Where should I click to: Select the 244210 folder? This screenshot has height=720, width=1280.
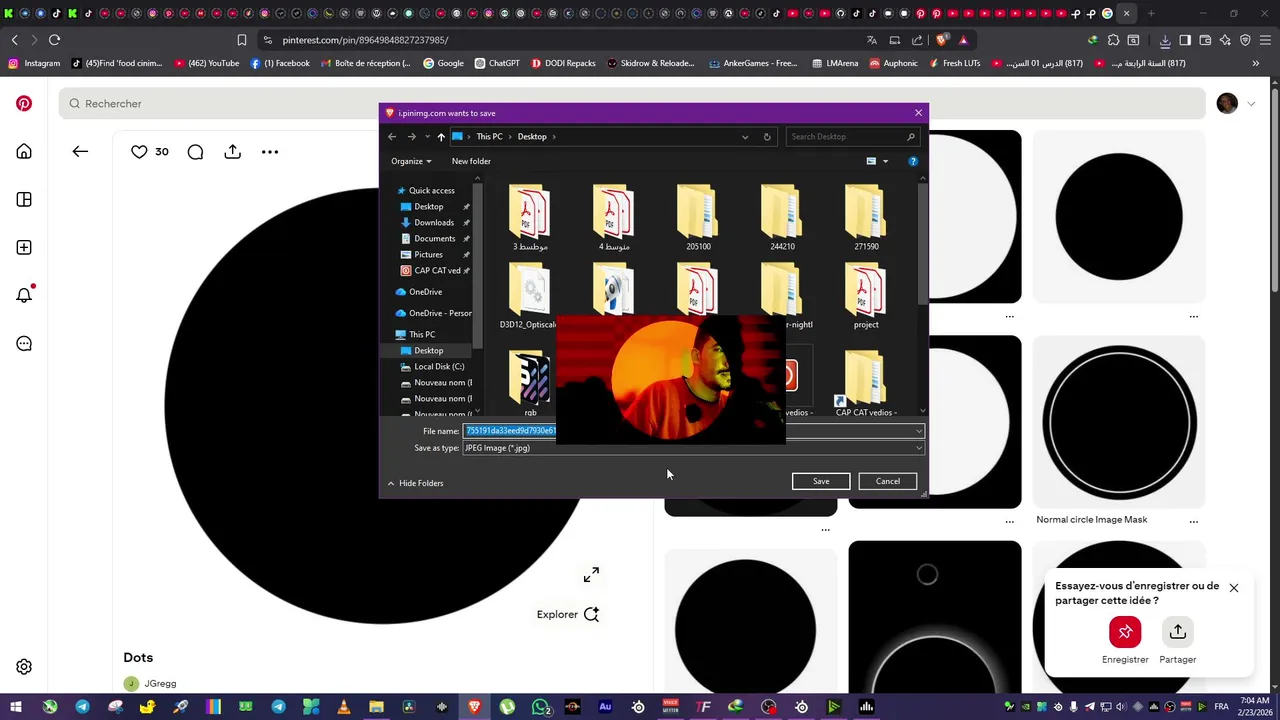point(782,218)
